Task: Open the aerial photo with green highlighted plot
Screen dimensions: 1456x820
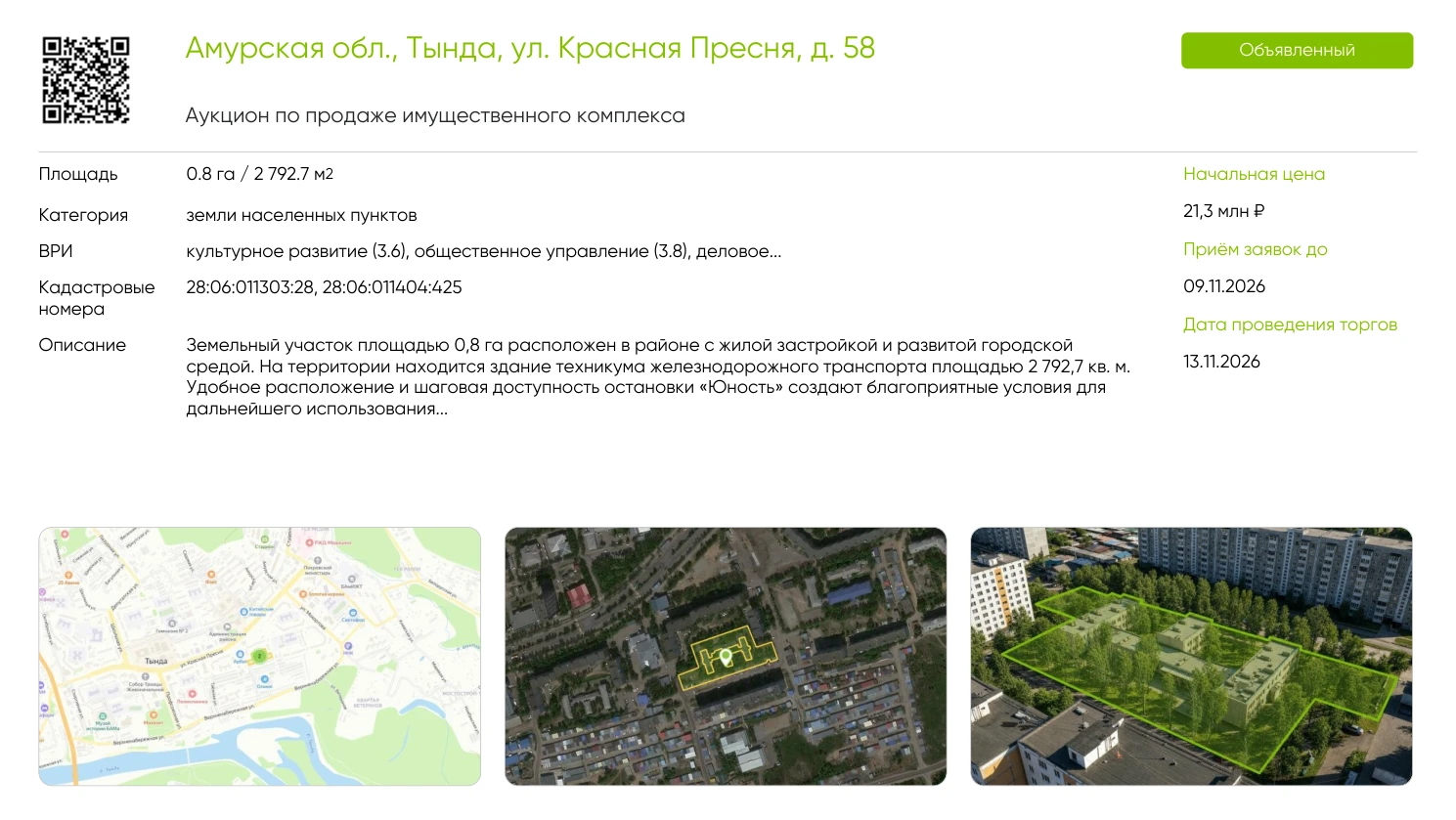Action: 1191,656
